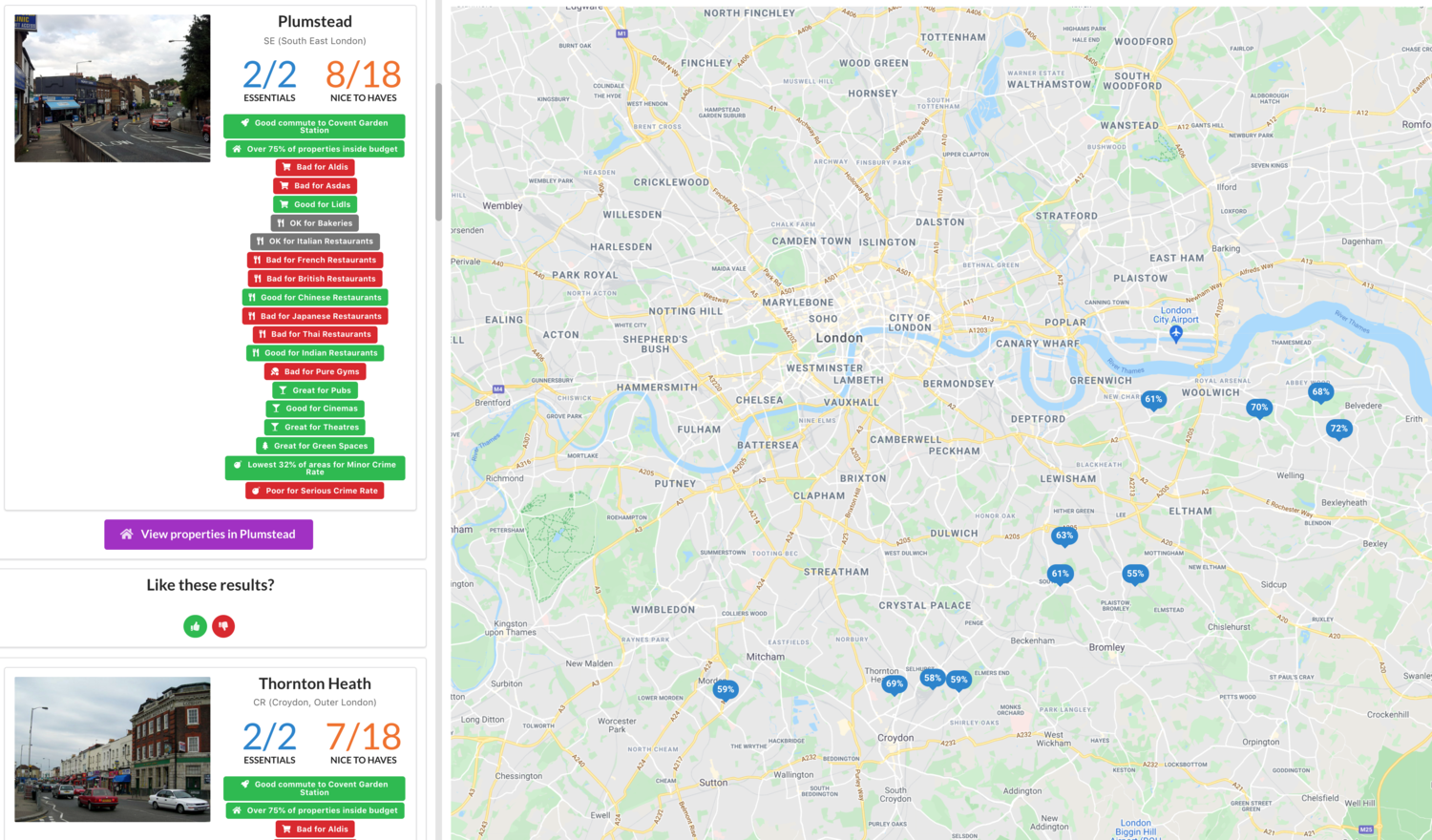Open the Plumstead street photo
The width and height of the screenshot is (1432, 840).
click(113, 88)
